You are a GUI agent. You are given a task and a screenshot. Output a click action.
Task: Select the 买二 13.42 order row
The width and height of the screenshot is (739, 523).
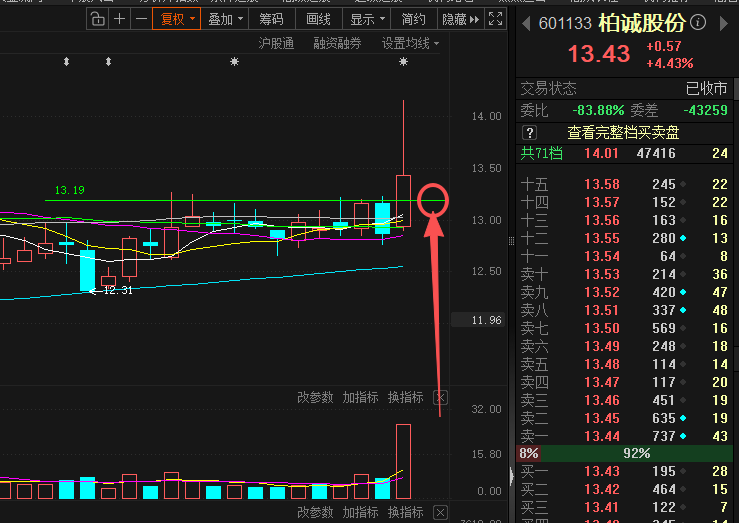coord(624,489)
